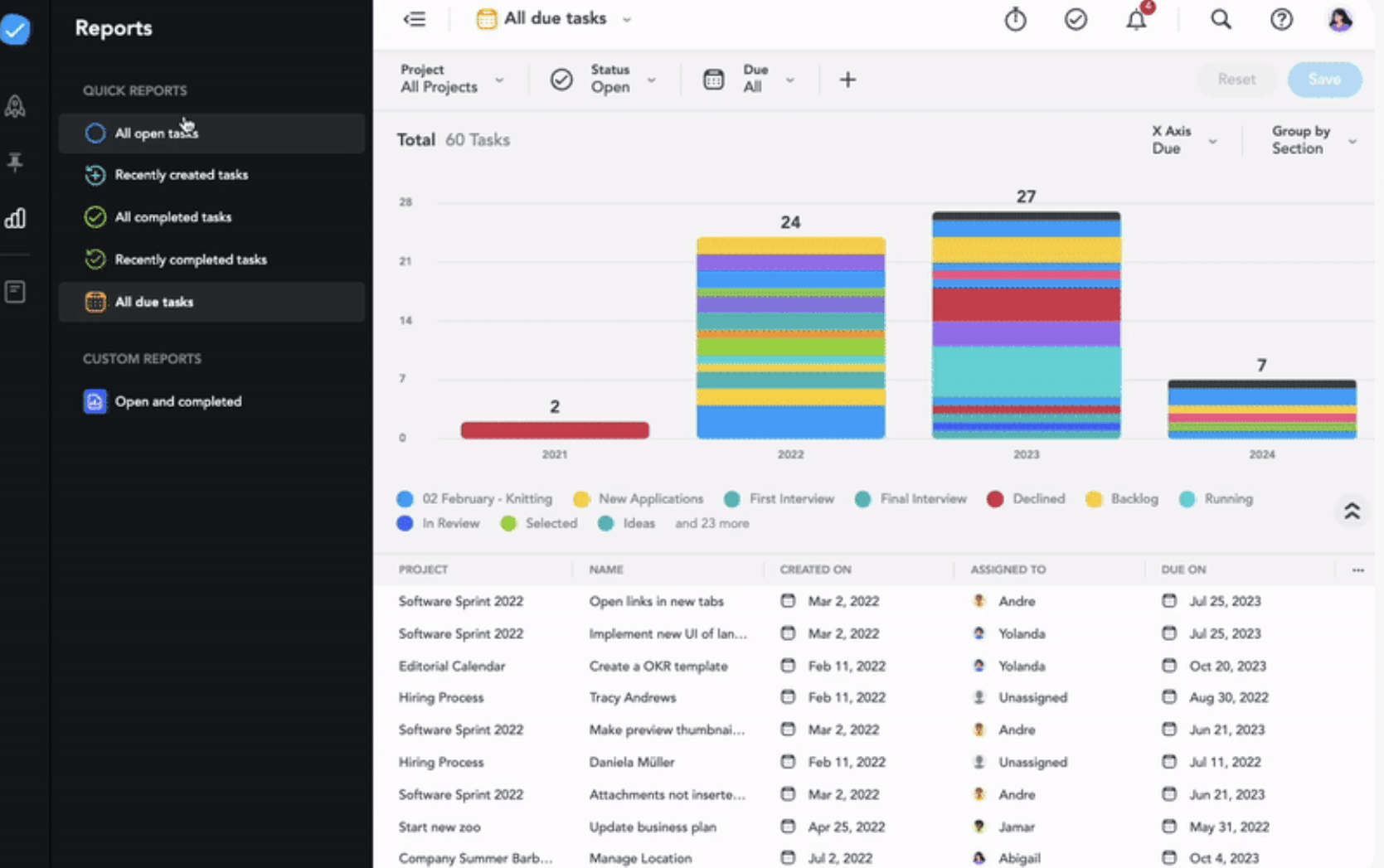The image size is (1384, 868).
Task: Click the checkmark task icon in top toolbar
Action: pos(1076,18)
